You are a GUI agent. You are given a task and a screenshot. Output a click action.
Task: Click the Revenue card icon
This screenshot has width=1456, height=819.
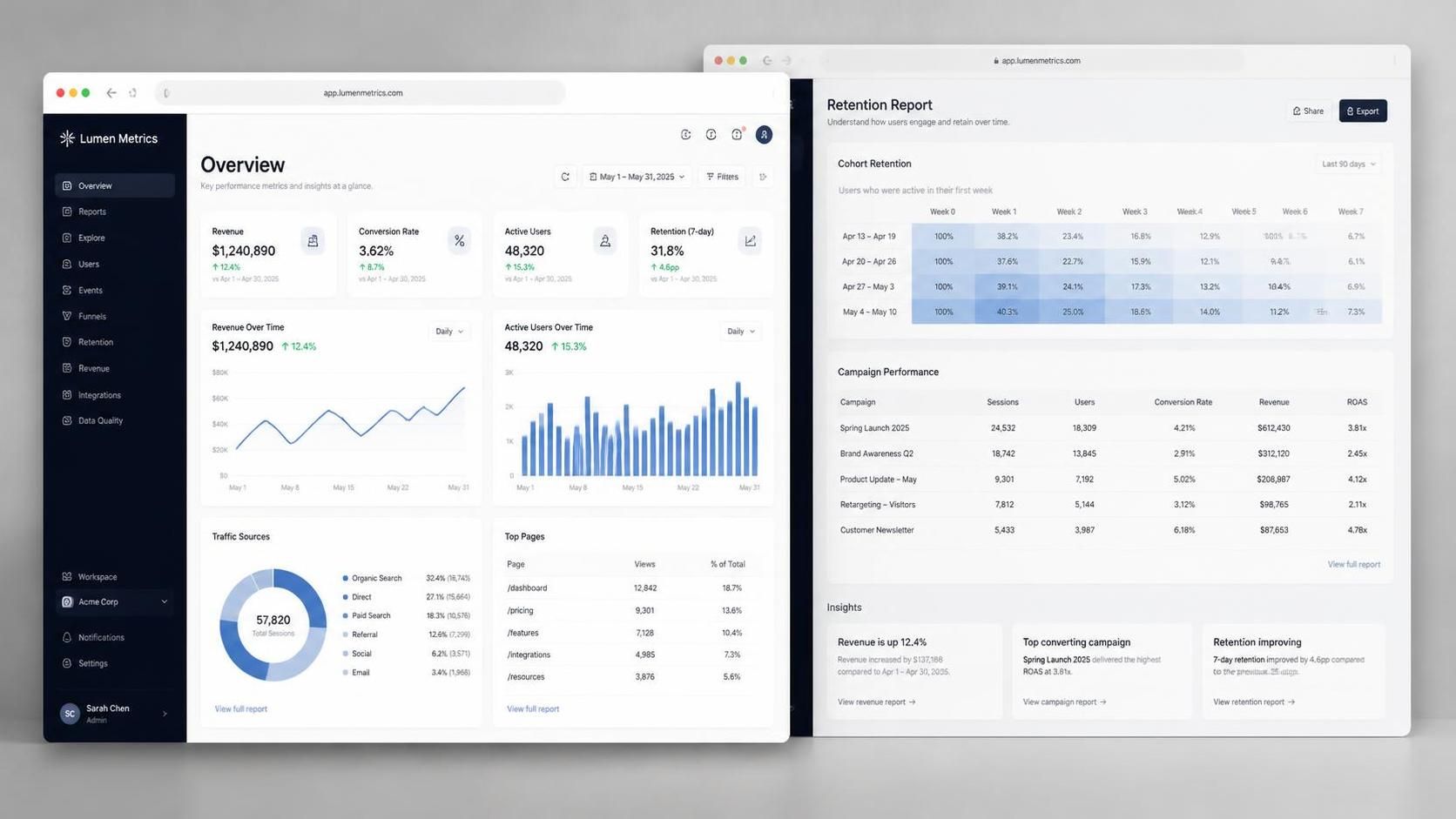pos(313,241)
